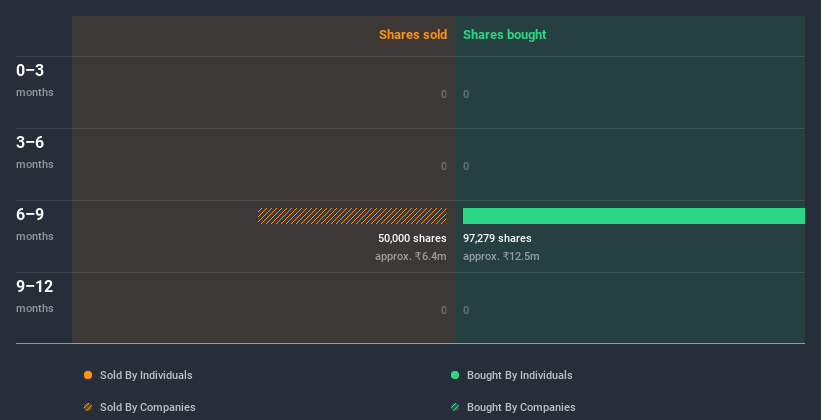Image resolution: width=821 pixels, height=420 pixels.
Task: Click the bought zero in 0–3 months row
Action: click(x=466, y=94)
